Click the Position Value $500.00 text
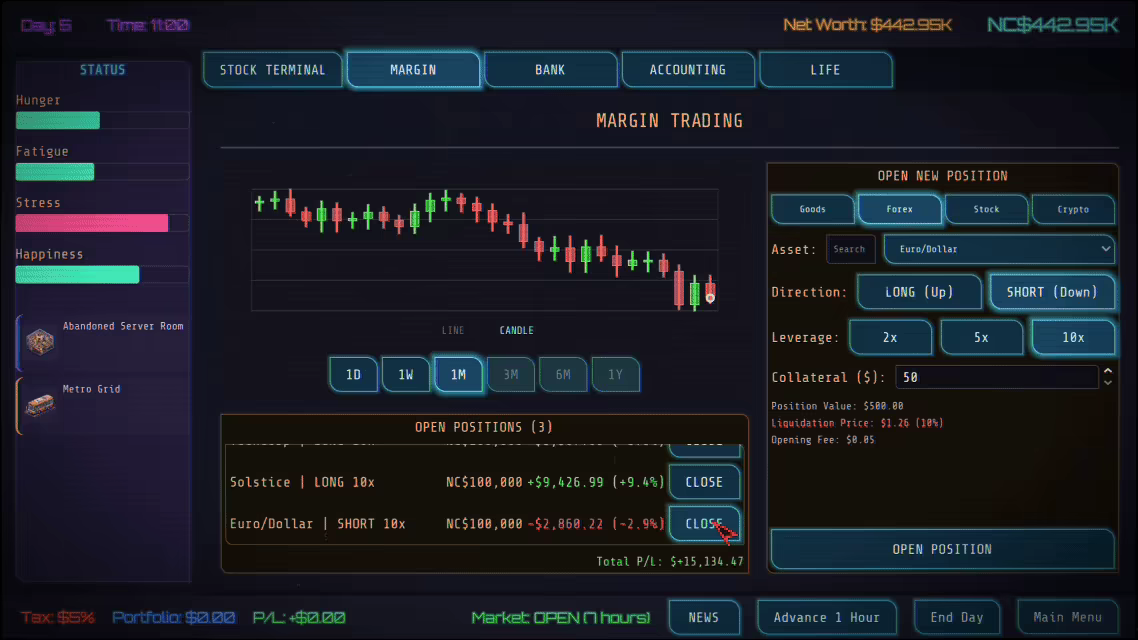Viewport: 1138px width, 640px height. [838, 406]
